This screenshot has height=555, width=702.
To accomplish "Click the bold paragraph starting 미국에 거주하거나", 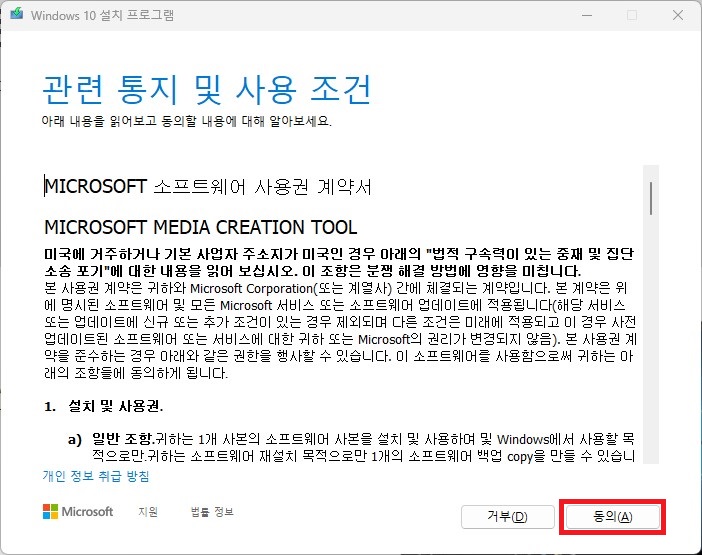I will coord(338,263).
